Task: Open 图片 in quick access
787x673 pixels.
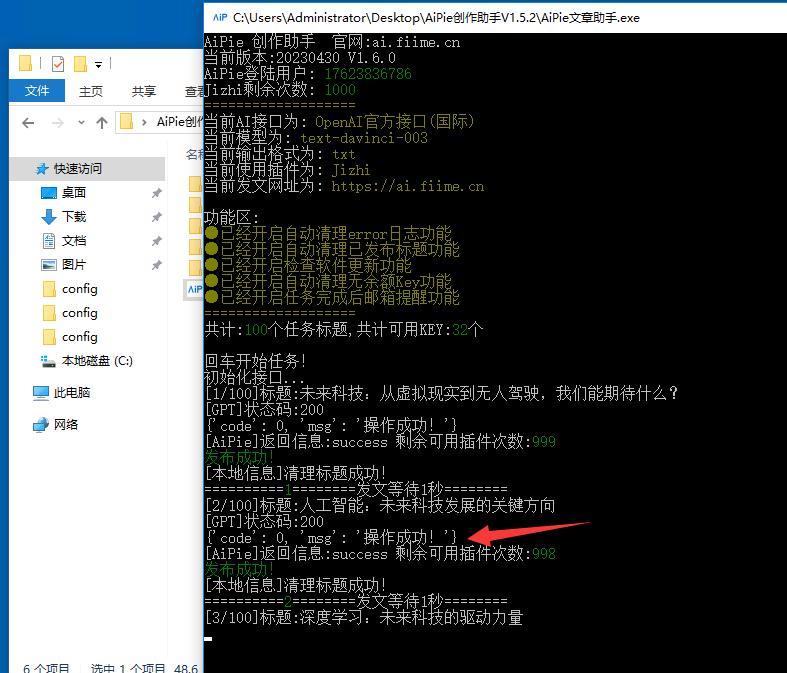Action: click(74, 264)
